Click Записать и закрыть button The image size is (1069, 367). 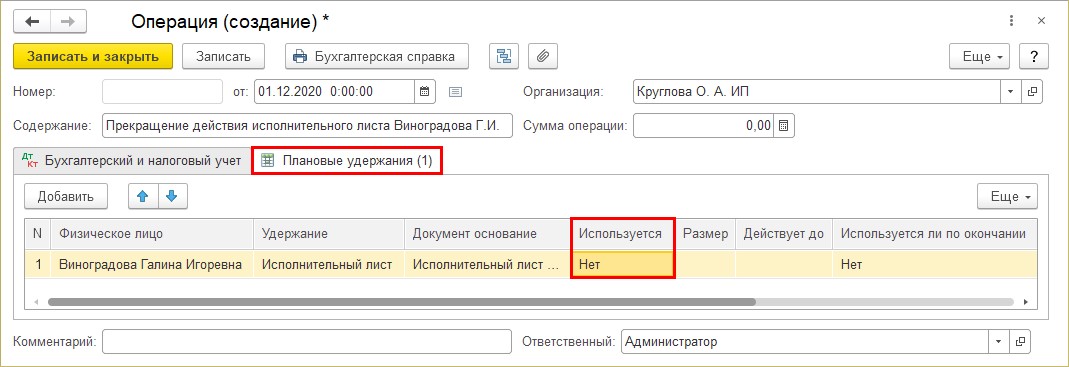point(93,57)
